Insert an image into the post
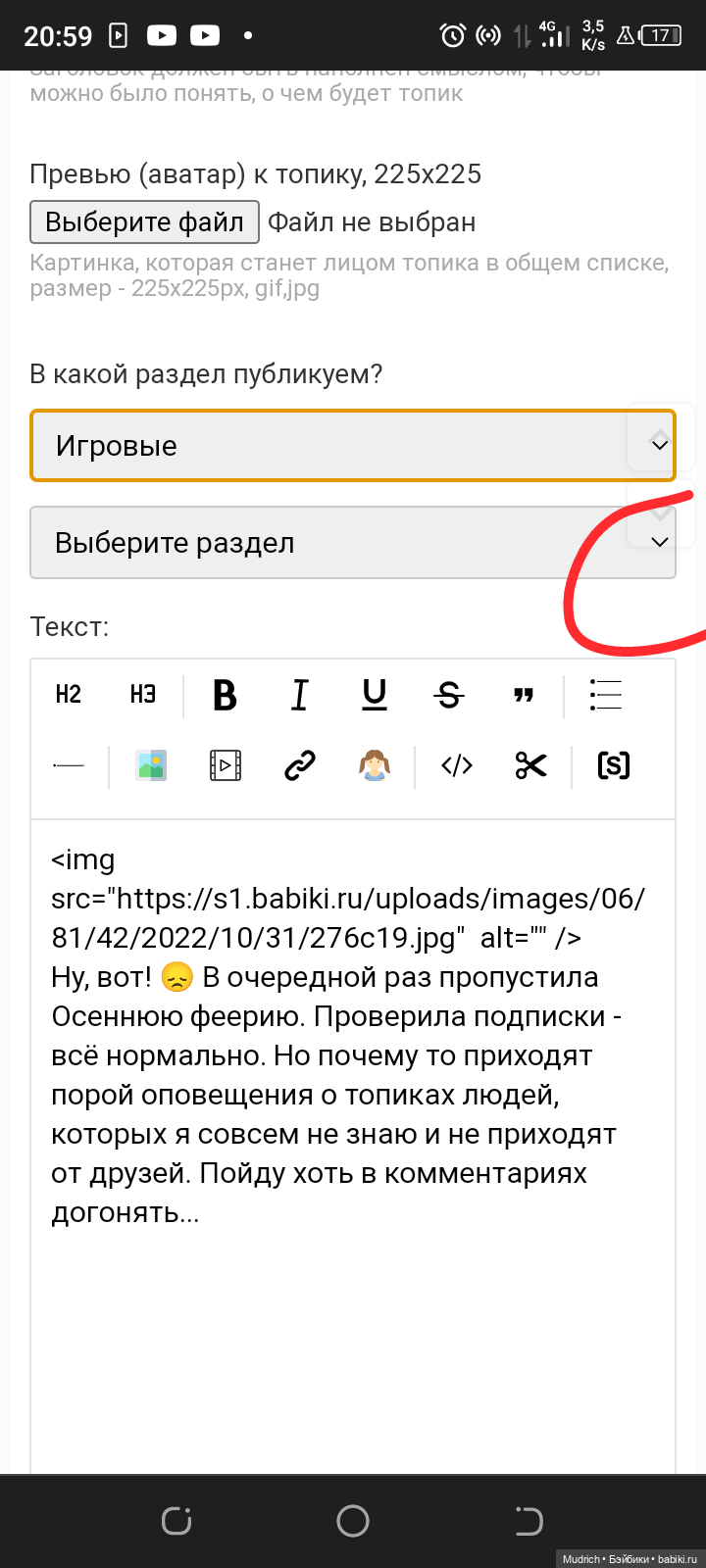Viewport: 706px width, 1568px height. pos(151,765)
